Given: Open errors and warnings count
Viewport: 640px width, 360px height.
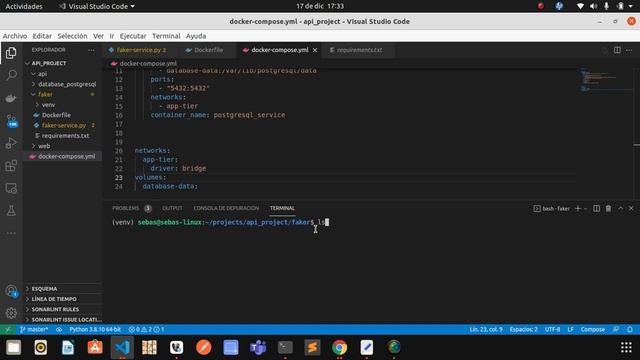Looking at the screenshot, I should [x=146, y=329].
